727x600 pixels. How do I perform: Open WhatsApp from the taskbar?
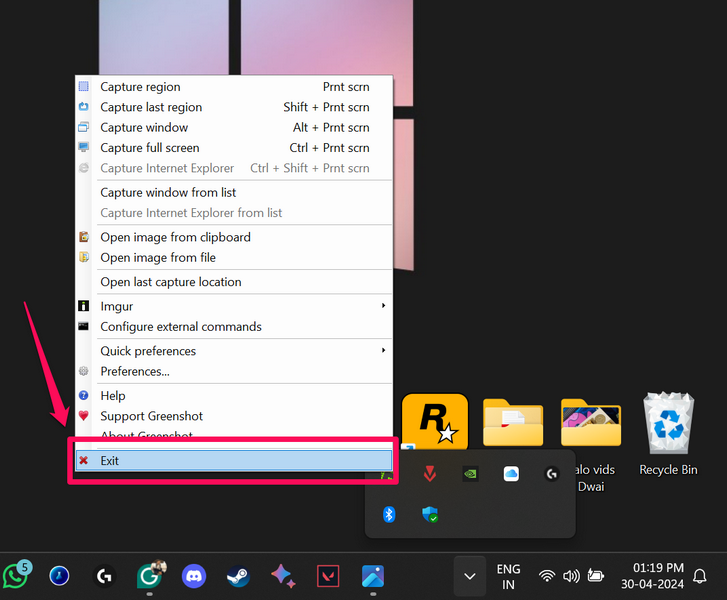(x=16, y=576)
